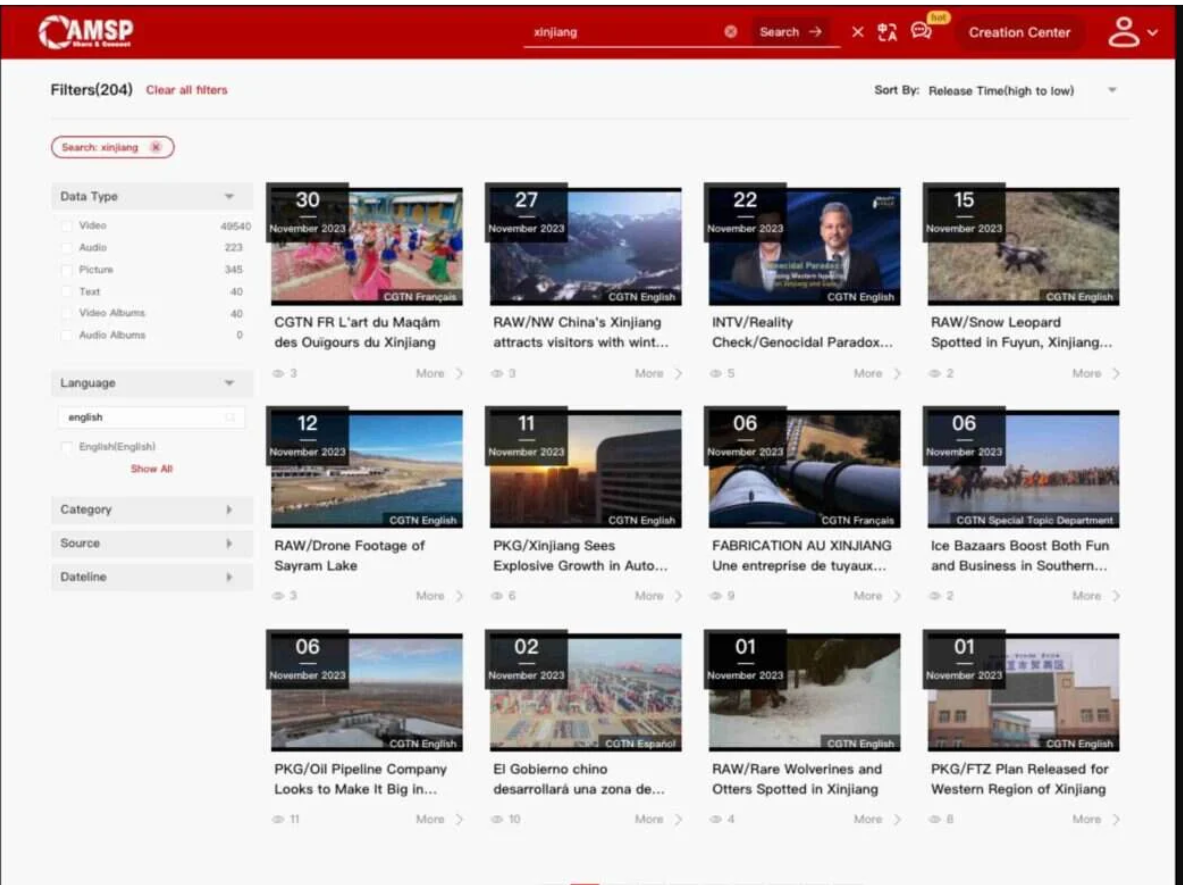Open title 'INTV/Reality Check/Genocidal Paradox'
This screenshot has height=885, width=1183.
click(x=802, y=332)
